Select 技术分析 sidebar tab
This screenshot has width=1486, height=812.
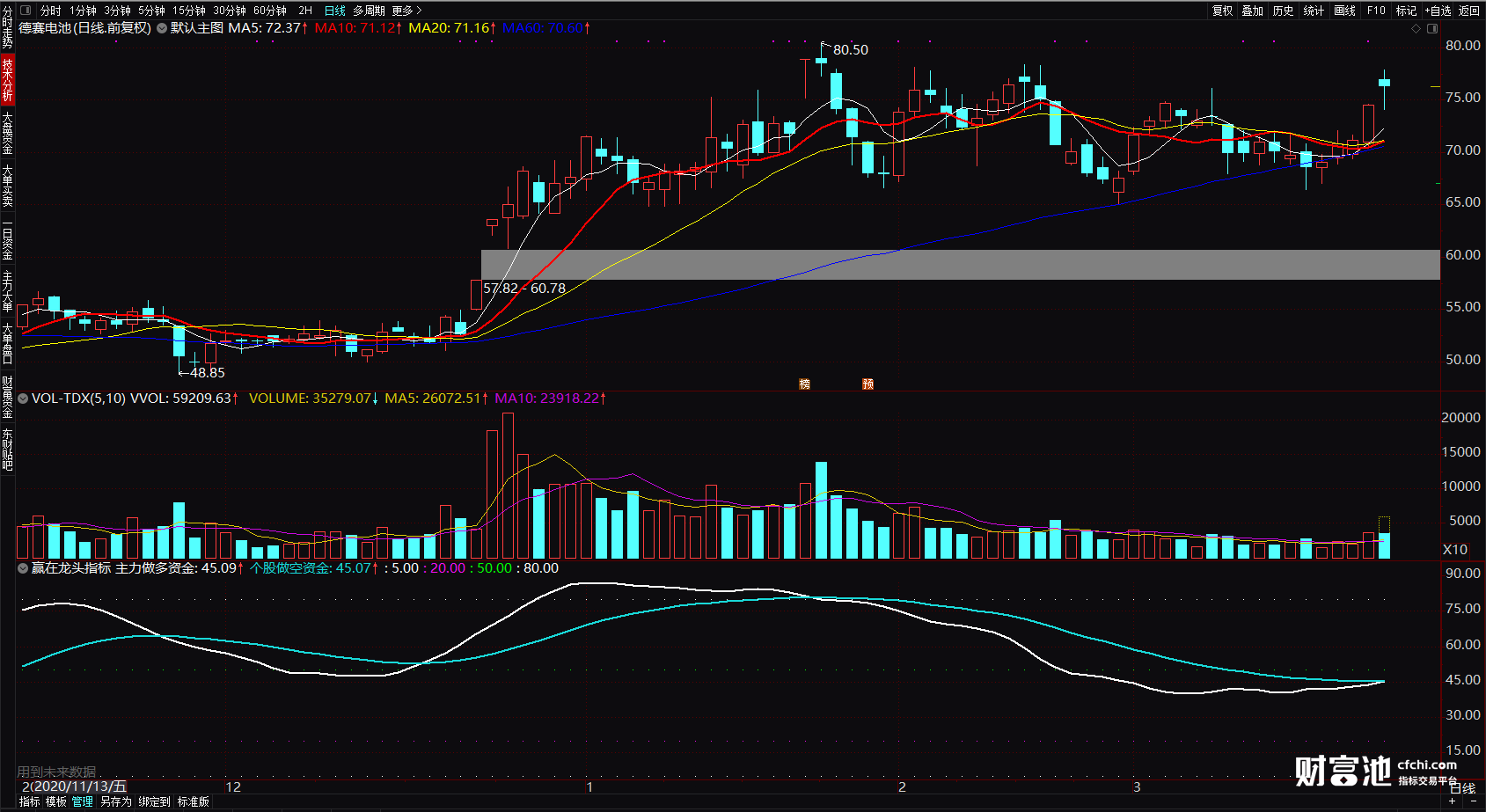(x=7, y=79)
